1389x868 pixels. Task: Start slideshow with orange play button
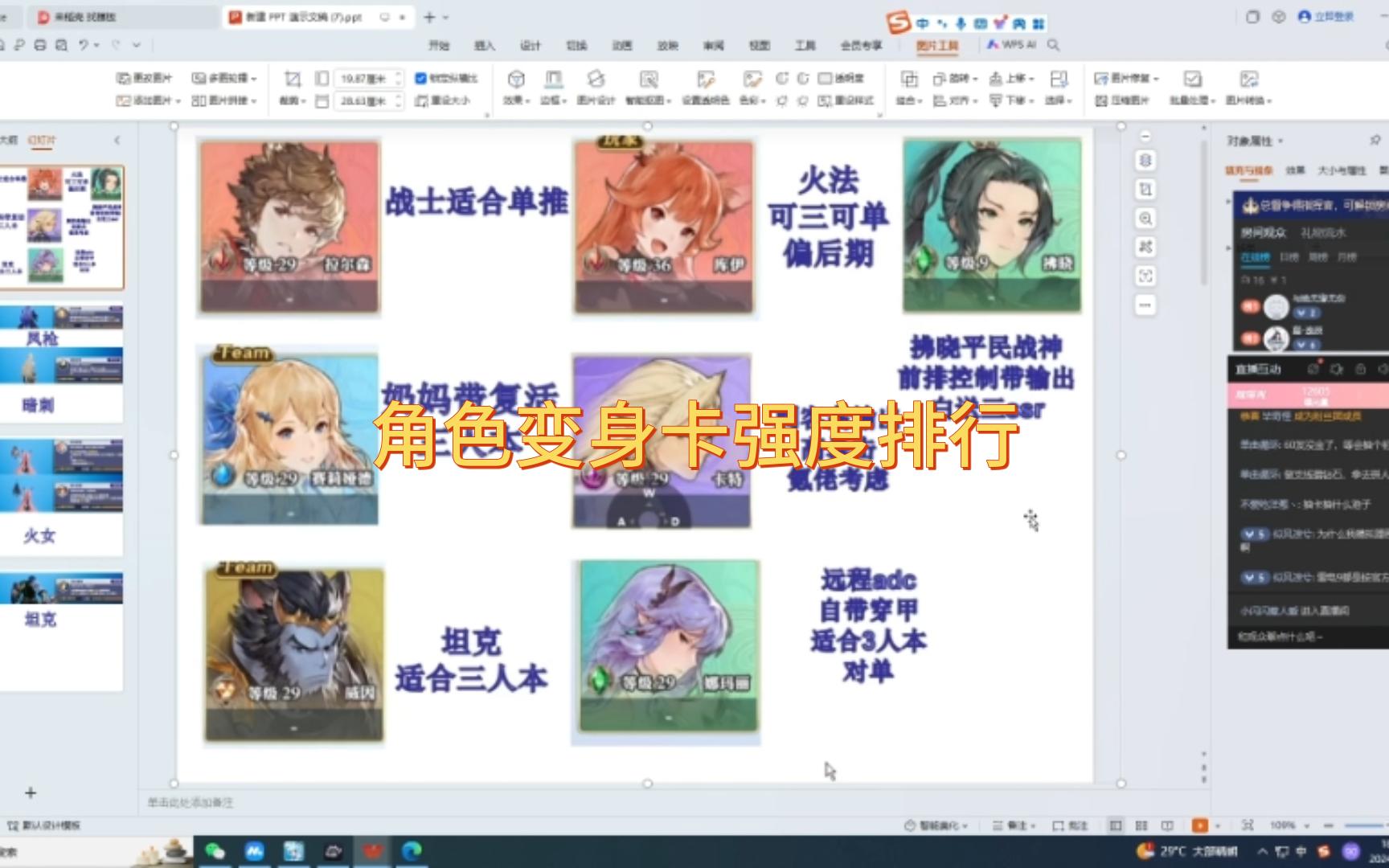(1199, 825)
